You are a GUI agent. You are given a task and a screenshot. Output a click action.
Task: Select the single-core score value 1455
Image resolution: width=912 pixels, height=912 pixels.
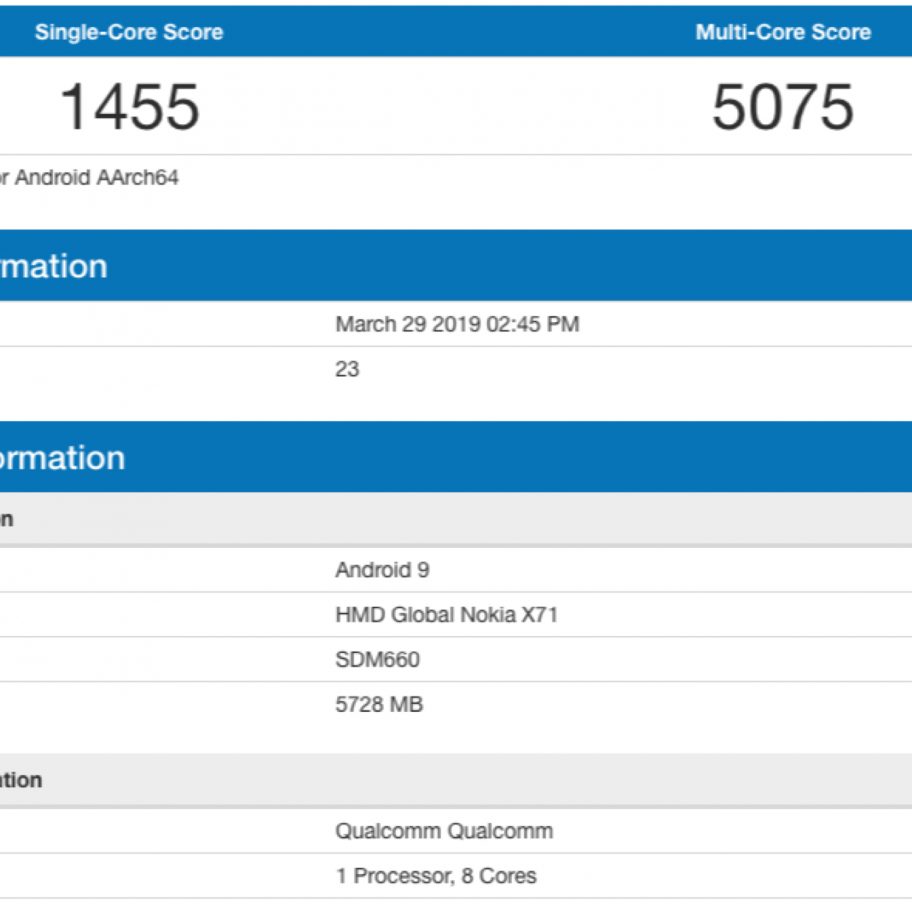pyautogui.click(x=130, y=107)
